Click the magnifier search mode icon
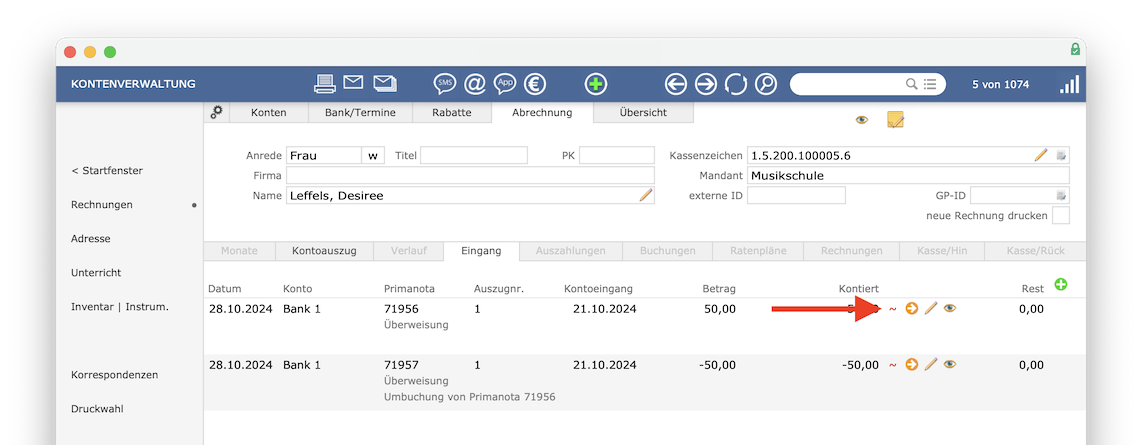 click(x=765, y=84)
